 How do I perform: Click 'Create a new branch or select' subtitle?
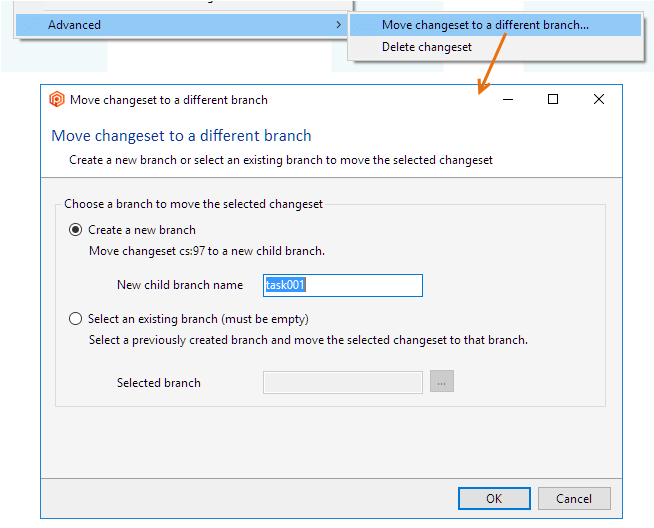[281, 160]
